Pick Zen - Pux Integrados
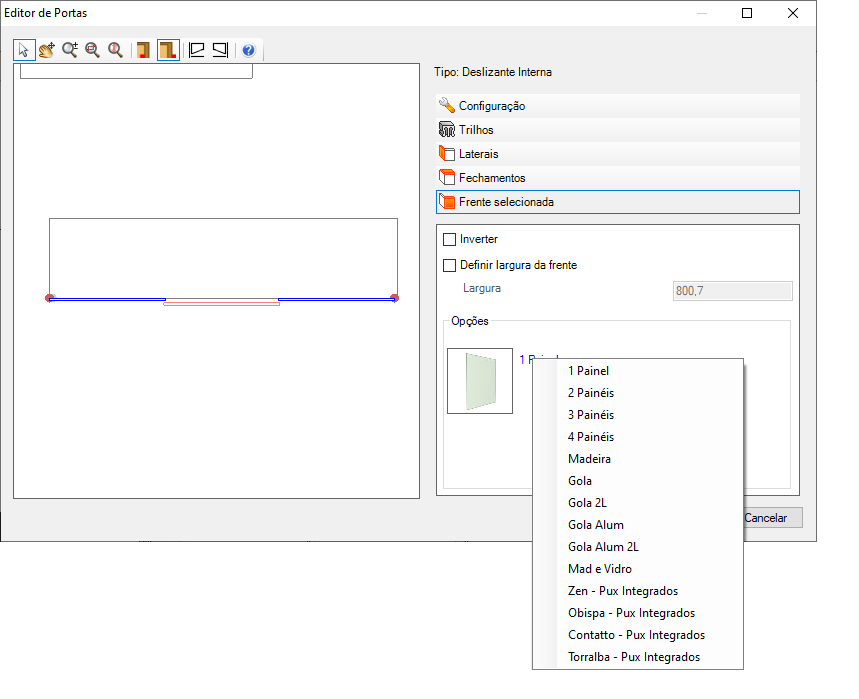 click(638, 591)
